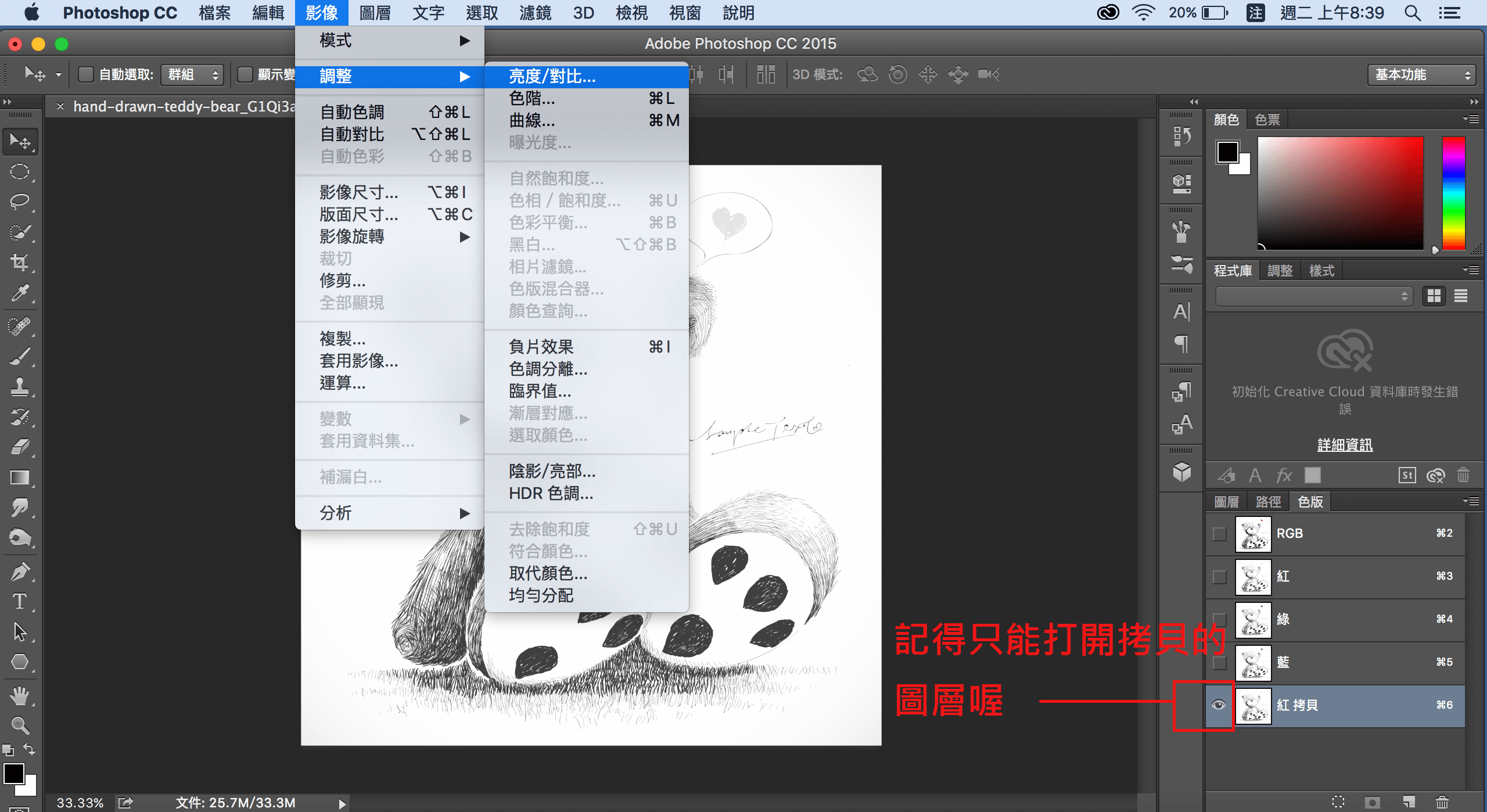The width and height of the screenshot is (1487, 812).
Task: Select the Hand tool
Action: tap(20, 695)
